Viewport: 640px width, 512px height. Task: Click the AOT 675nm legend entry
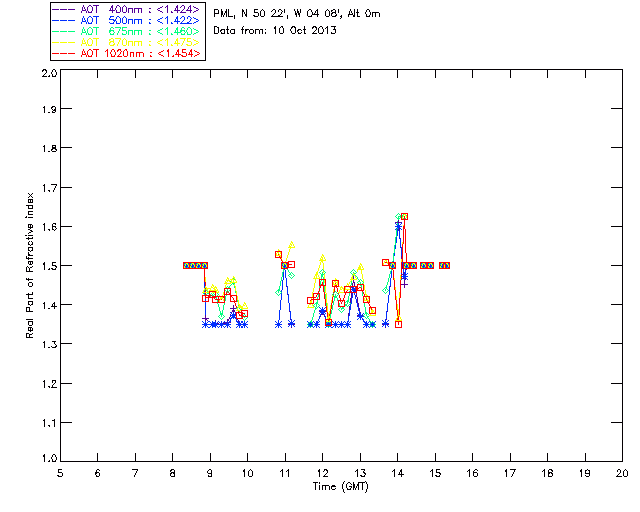coord(127,31)
